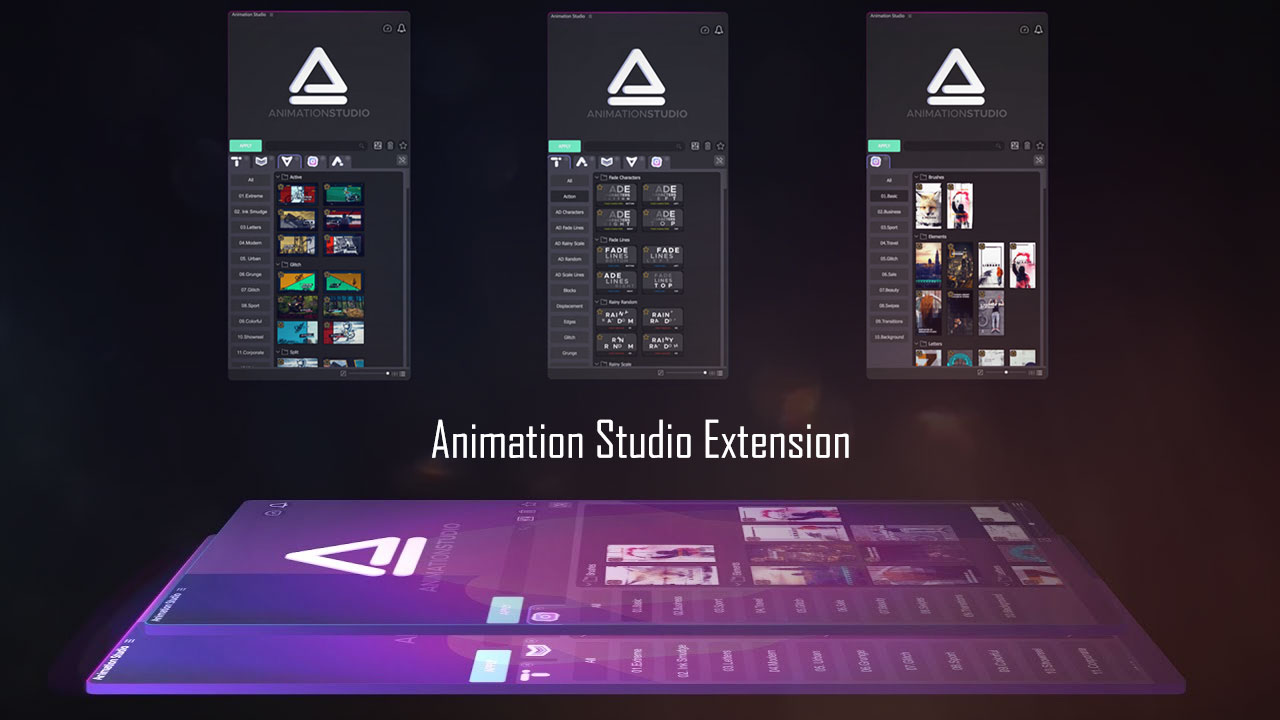Choose 10.Showreel category

coord(250,337)
